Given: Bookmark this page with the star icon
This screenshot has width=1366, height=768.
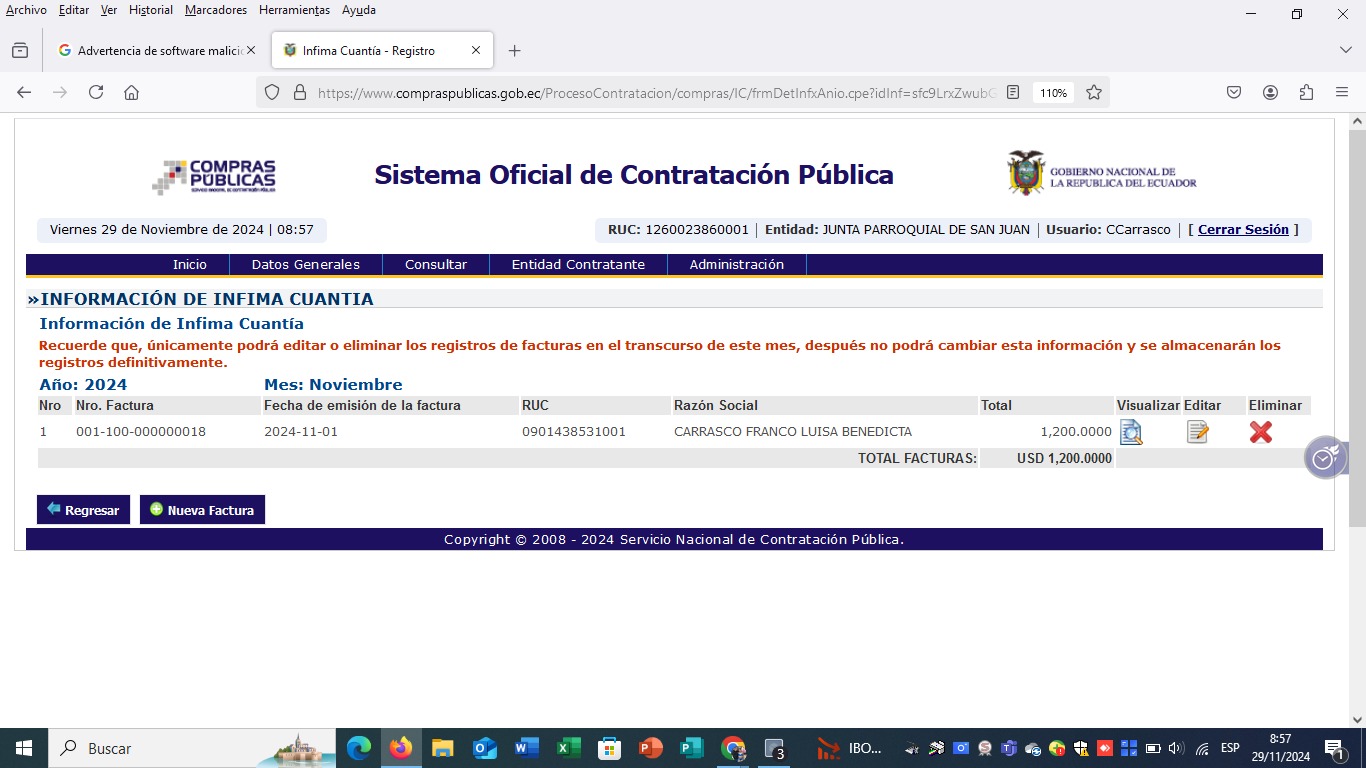Looking at the screenshot, I should coord(1094,92).
